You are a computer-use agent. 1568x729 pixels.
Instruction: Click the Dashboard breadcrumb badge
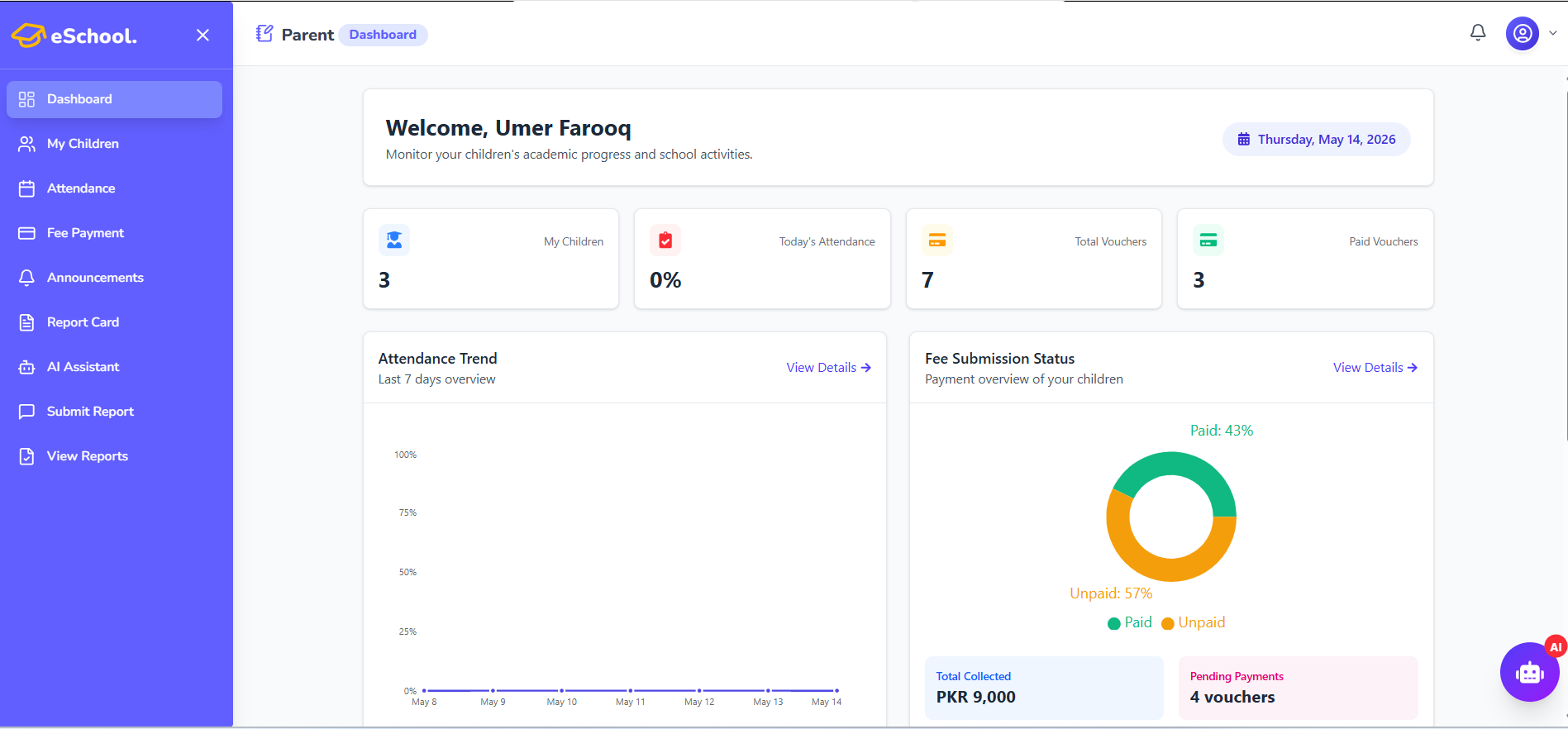pyautogui.click(x=383, y=35)
